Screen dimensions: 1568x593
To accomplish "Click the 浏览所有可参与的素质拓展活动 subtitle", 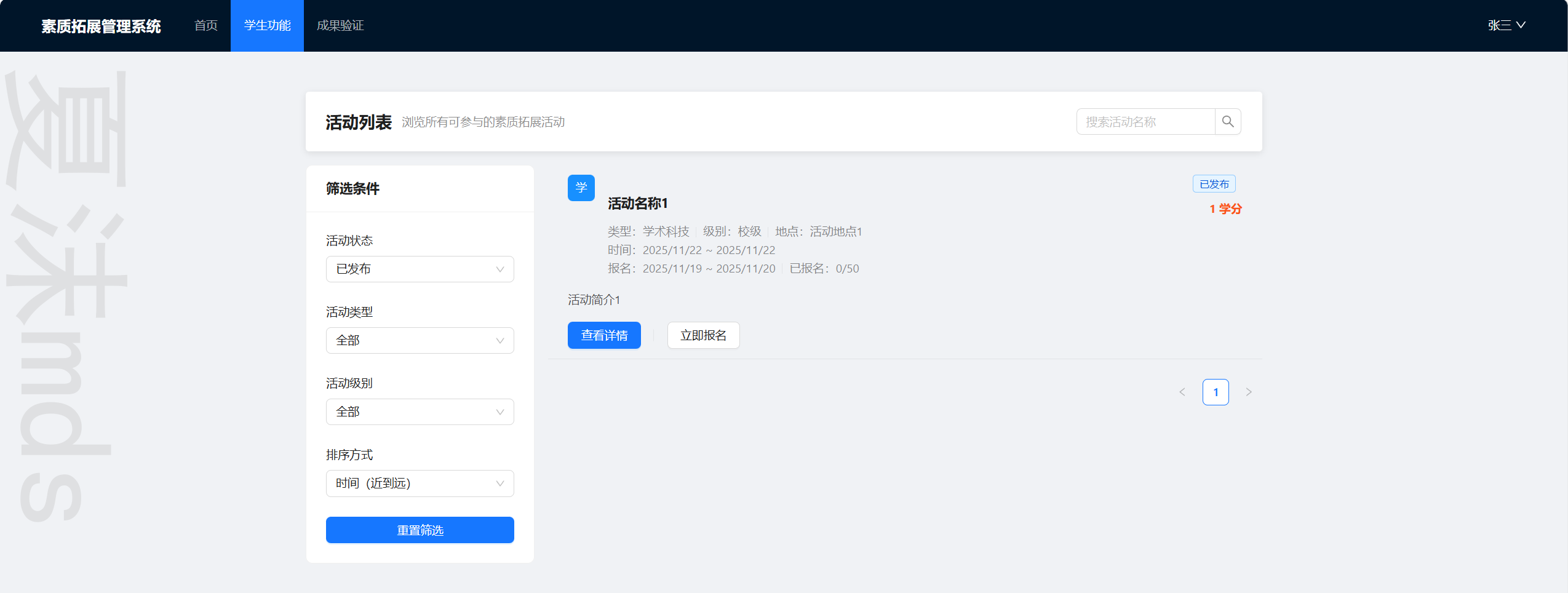I will [x=484, y=122].
